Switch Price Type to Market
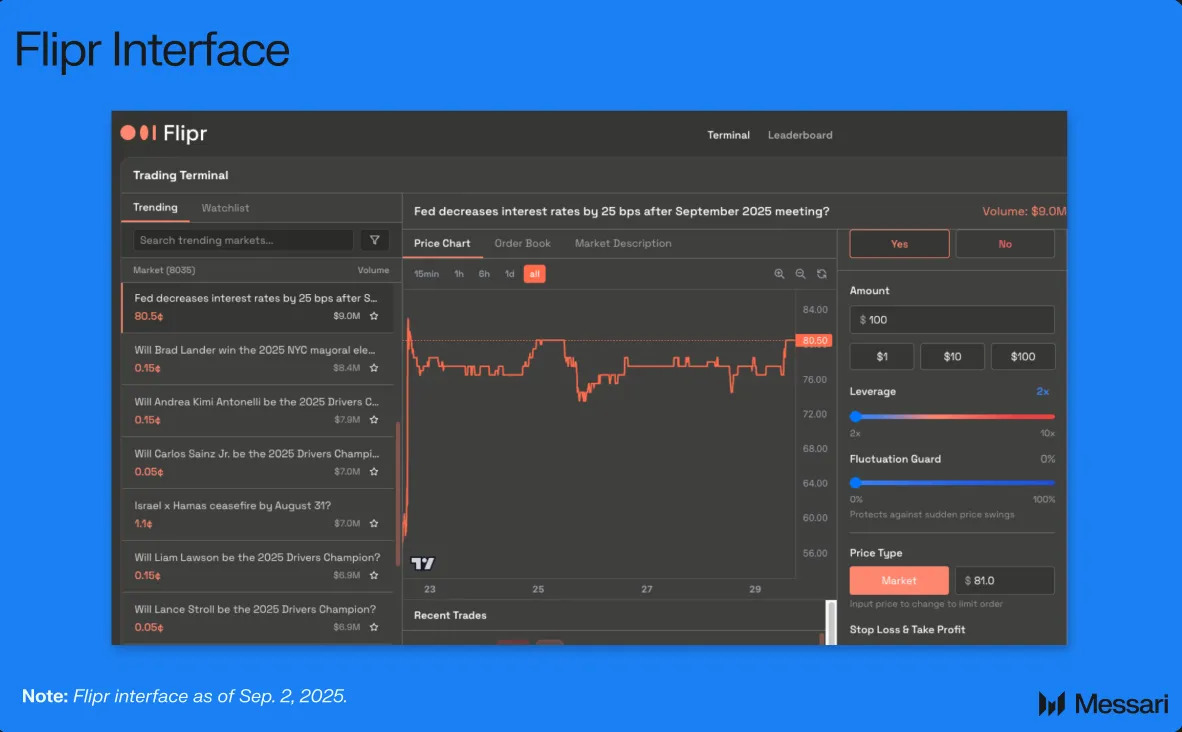 coord(898,580)
